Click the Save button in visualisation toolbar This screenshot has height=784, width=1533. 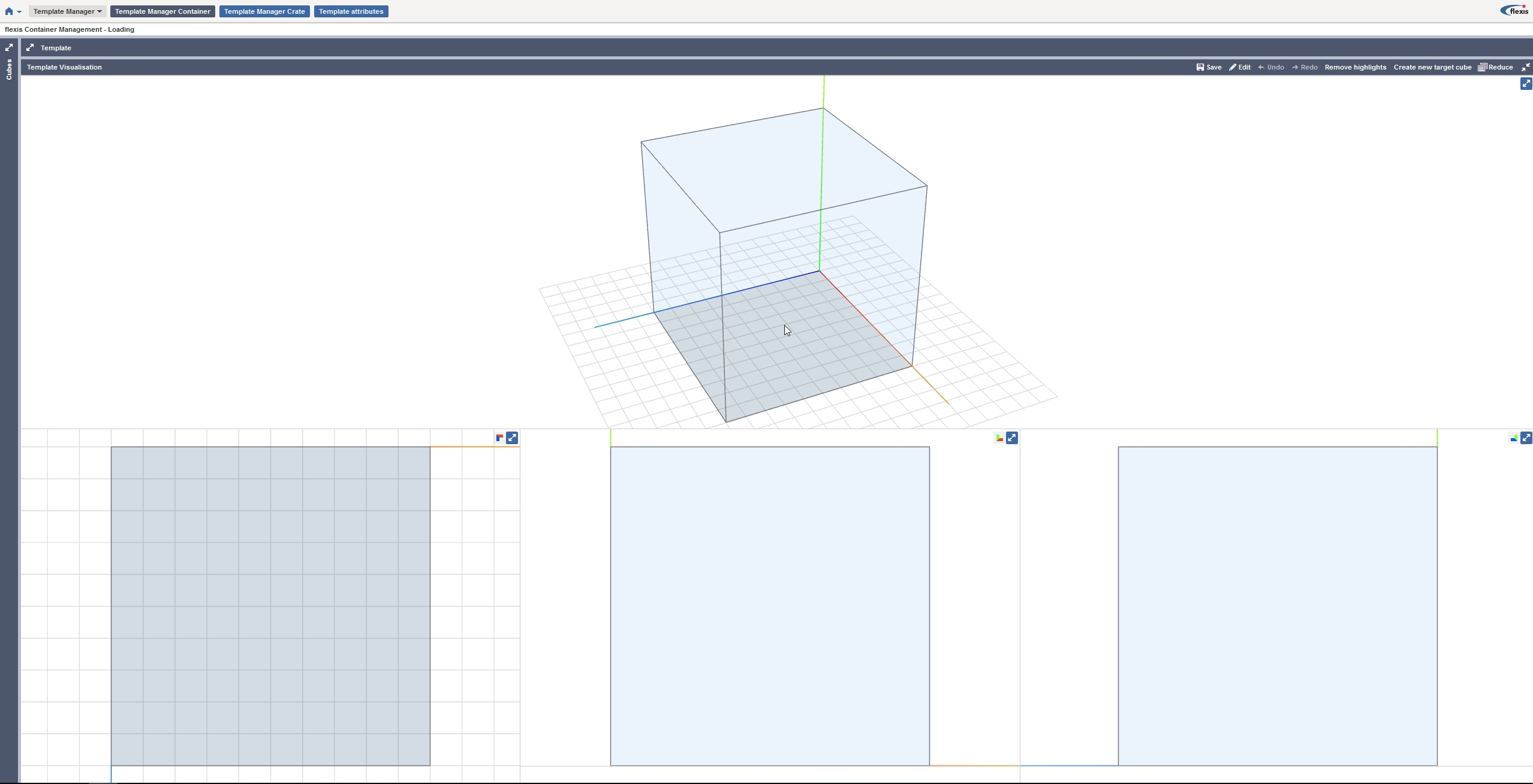[1209, 67]
